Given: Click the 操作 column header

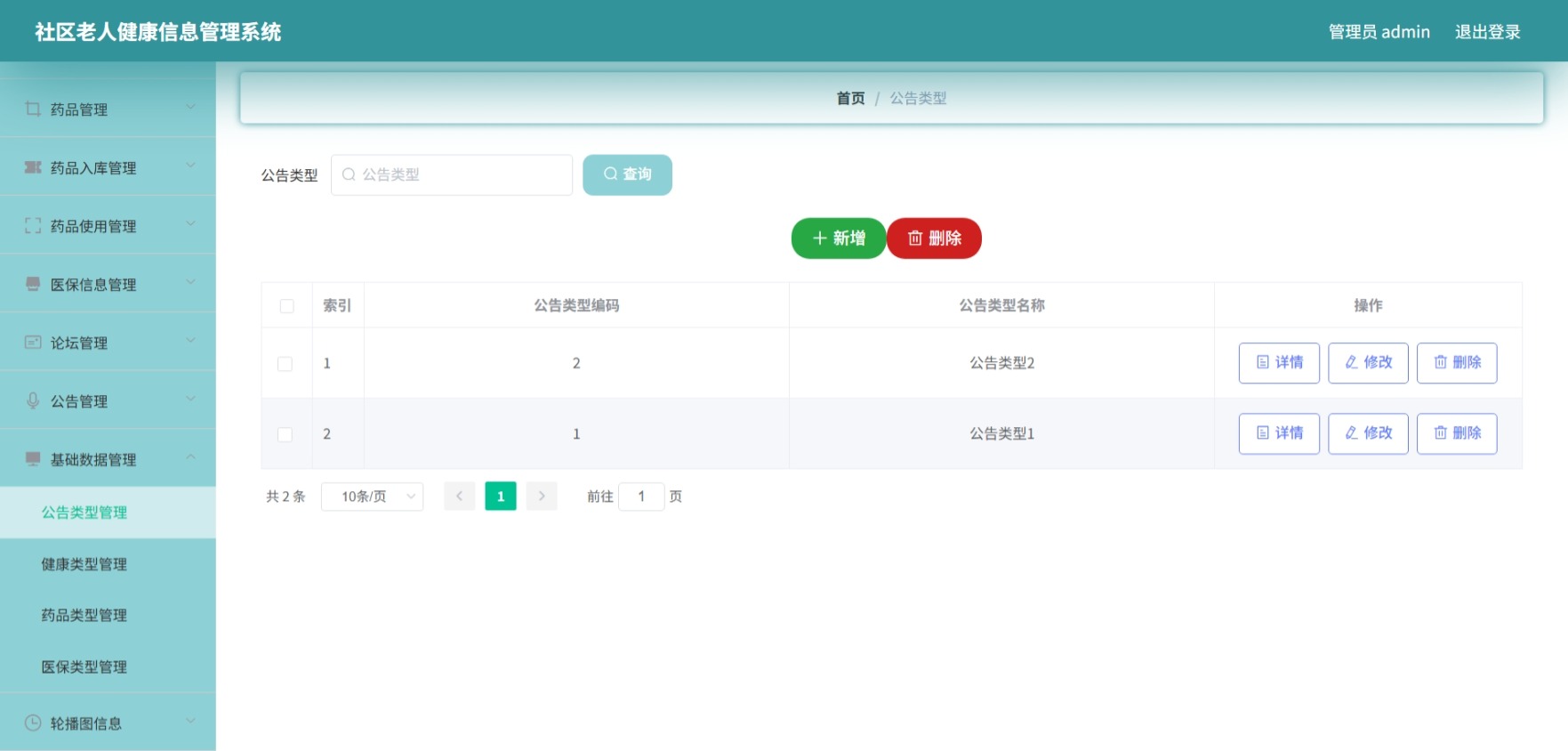Looking at the screenshot, I should 1368,305.
